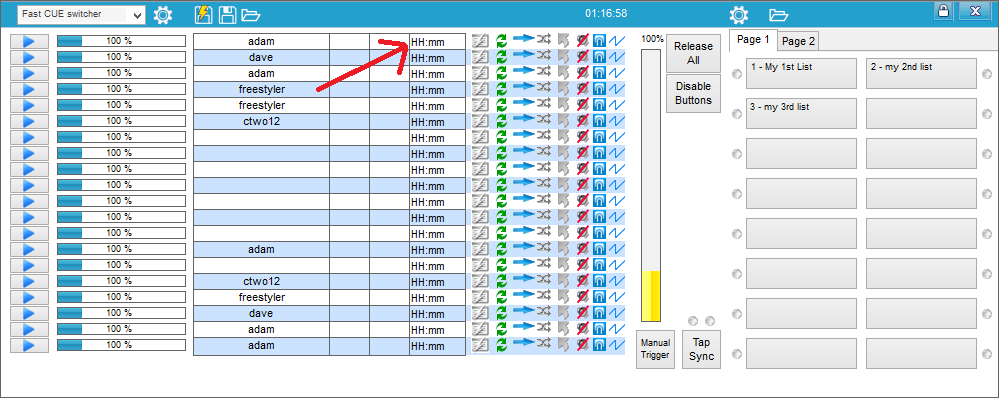Play the upper dave row cue

click(29, 57)
